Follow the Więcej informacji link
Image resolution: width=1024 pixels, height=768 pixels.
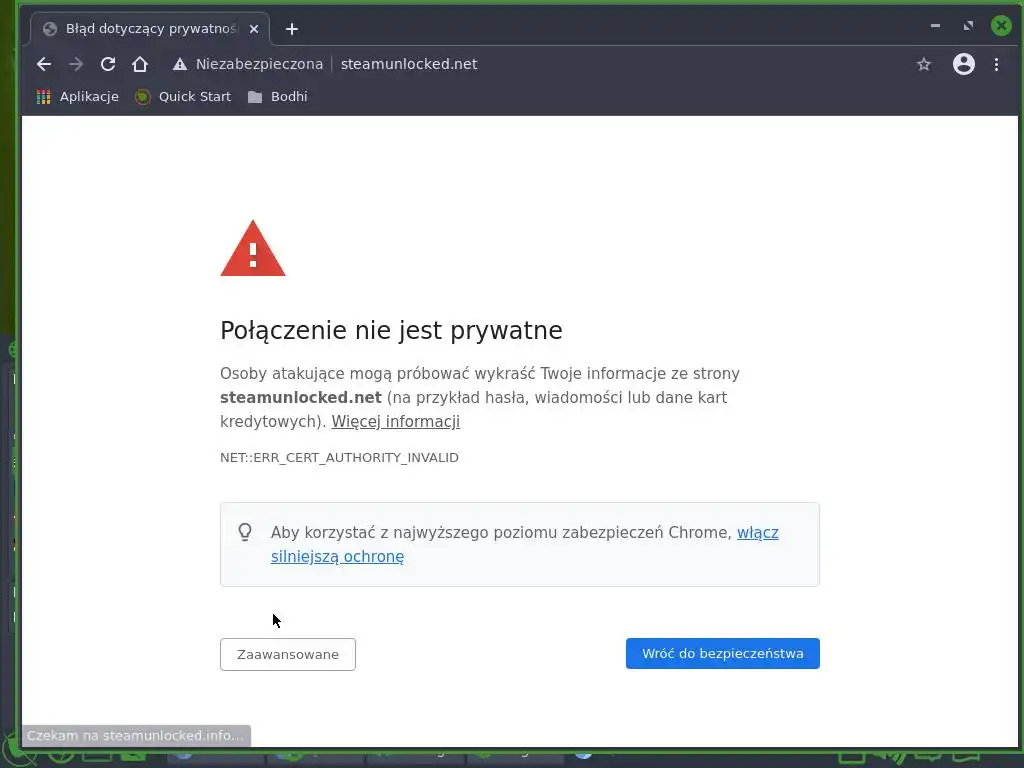pyautogui.click(x=396, y=421)
